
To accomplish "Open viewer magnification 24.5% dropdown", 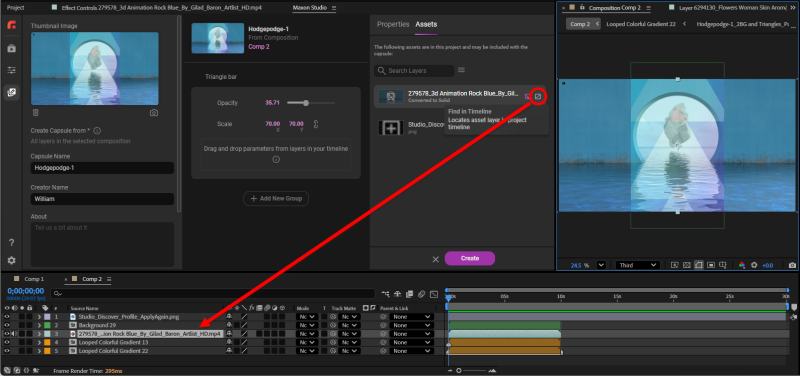I will [601, 265].
